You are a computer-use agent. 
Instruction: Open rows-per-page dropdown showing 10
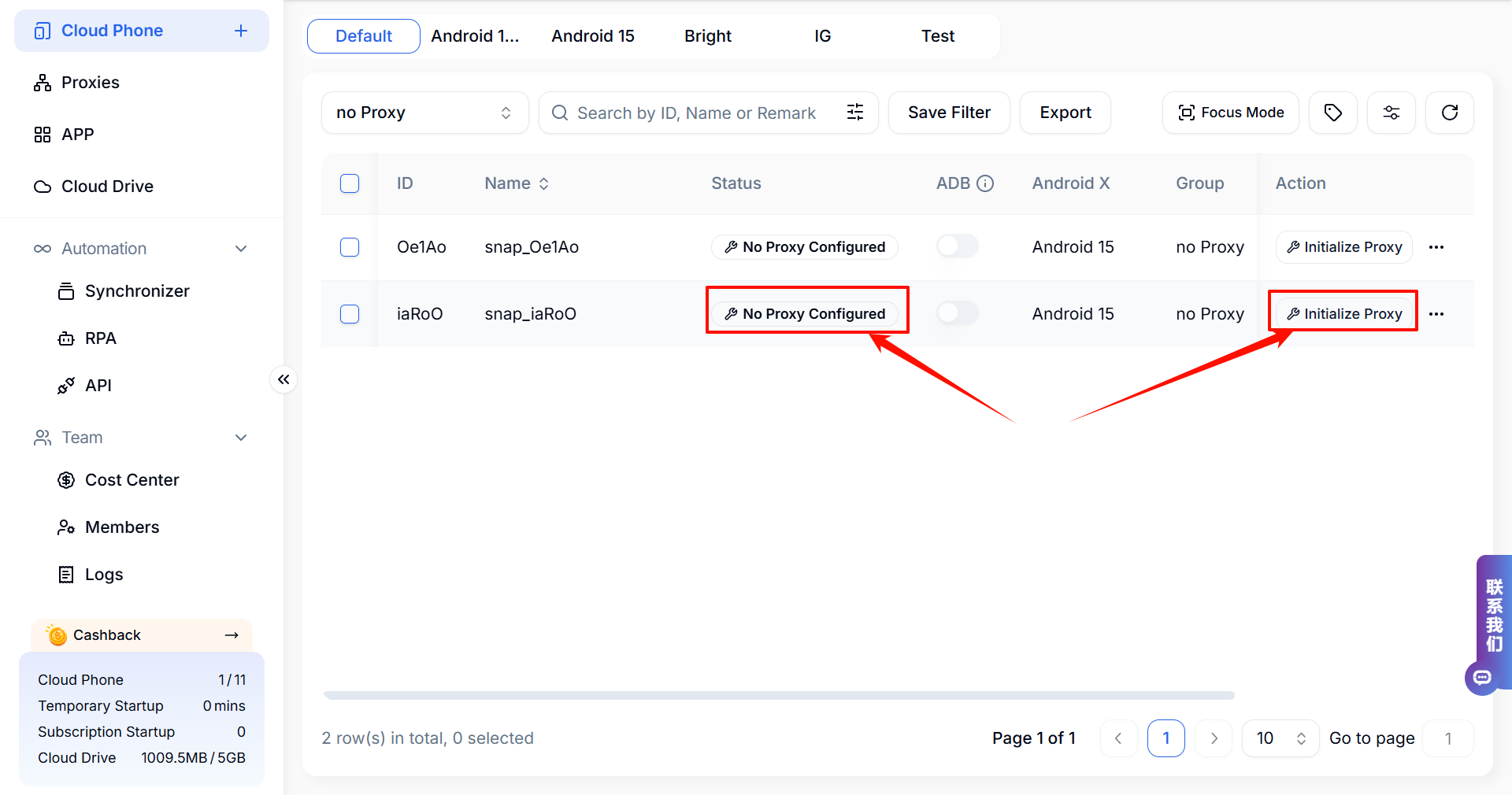1280,738
